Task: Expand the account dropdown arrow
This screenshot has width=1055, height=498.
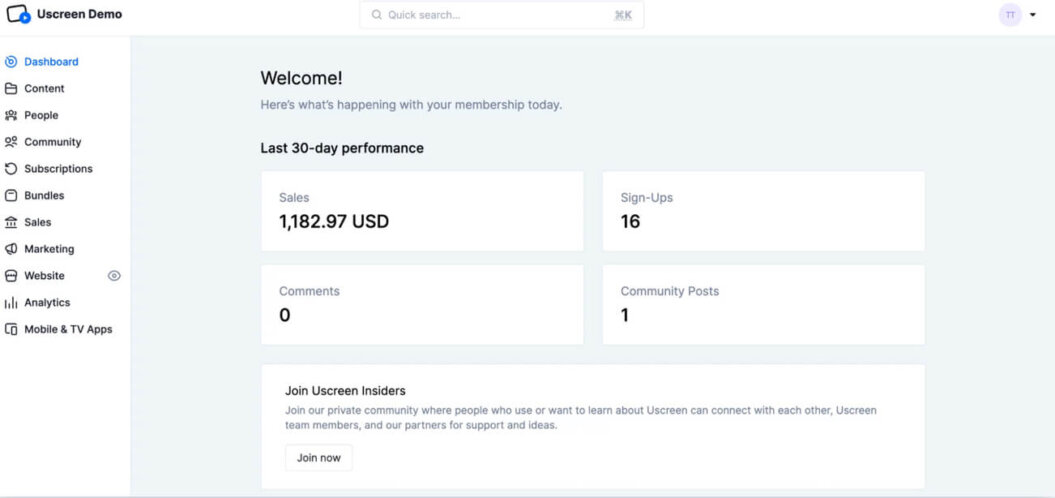Action: pos(1033,15)
